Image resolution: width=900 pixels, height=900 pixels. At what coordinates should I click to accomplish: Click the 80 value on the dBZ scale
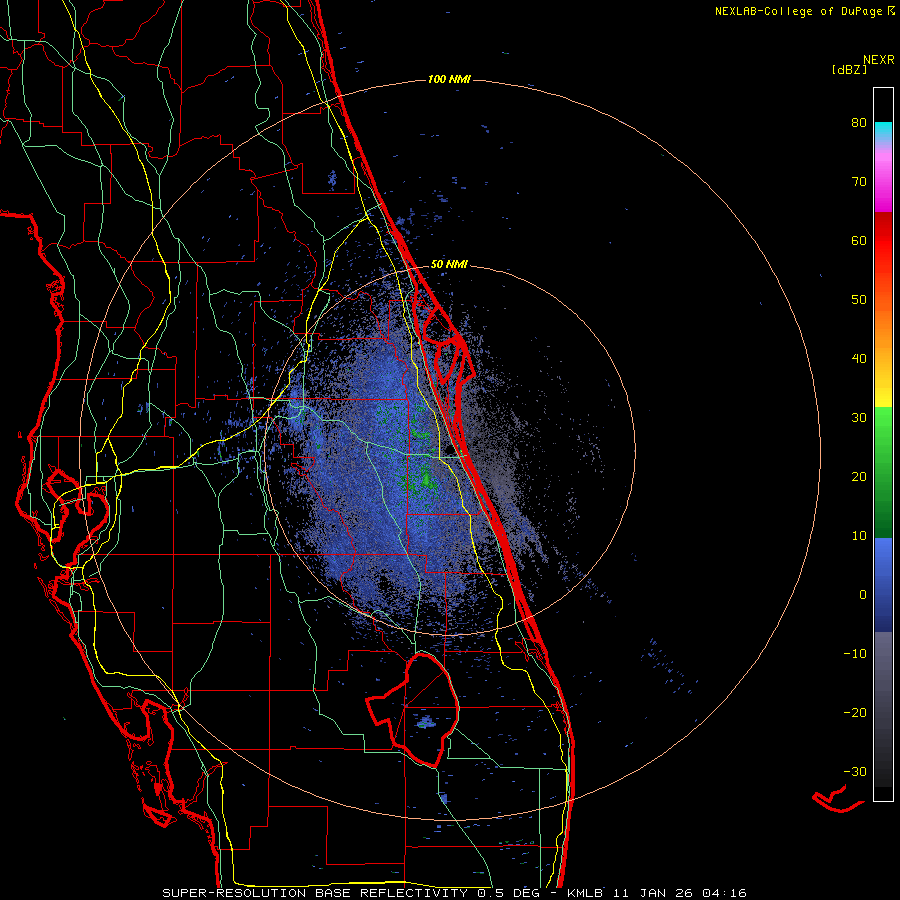click(859, 123)
